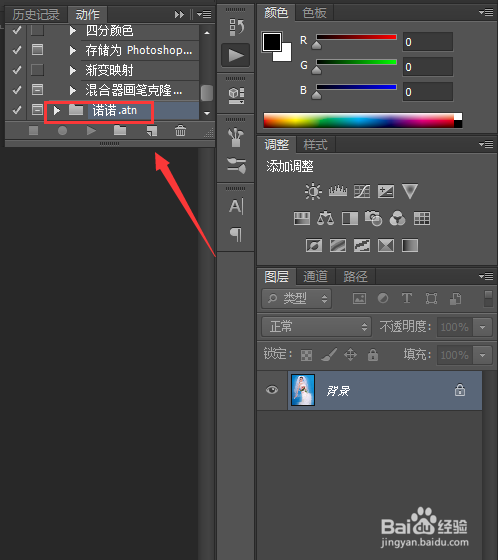Image resolution: width=498 pixels, height=560 pixels.
Task: Open the Paragraph panel icon
Action: click(236, 235)
